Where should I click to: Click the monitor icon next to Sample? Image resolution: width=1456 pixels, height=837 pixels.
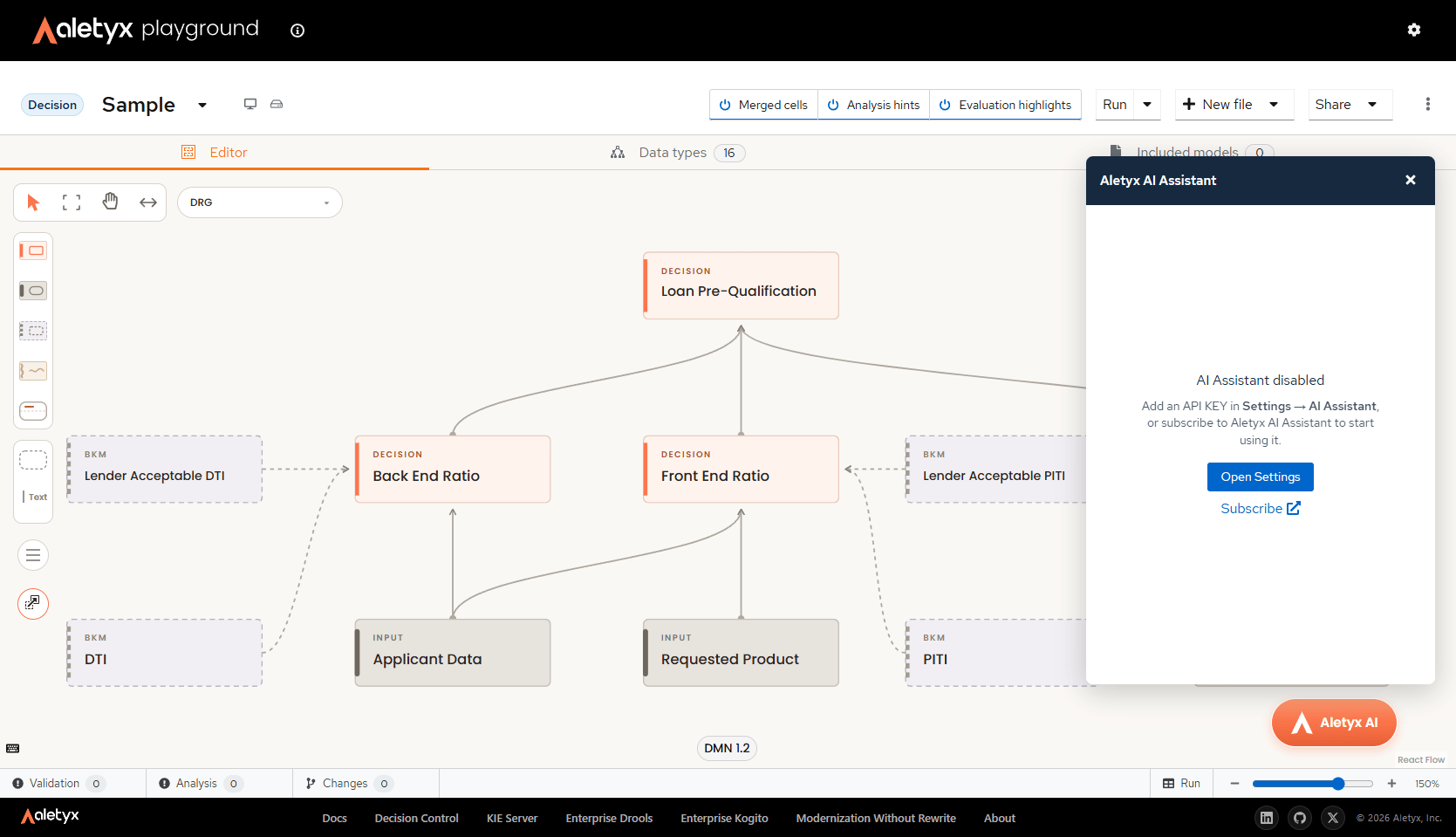tap(250, 104)
